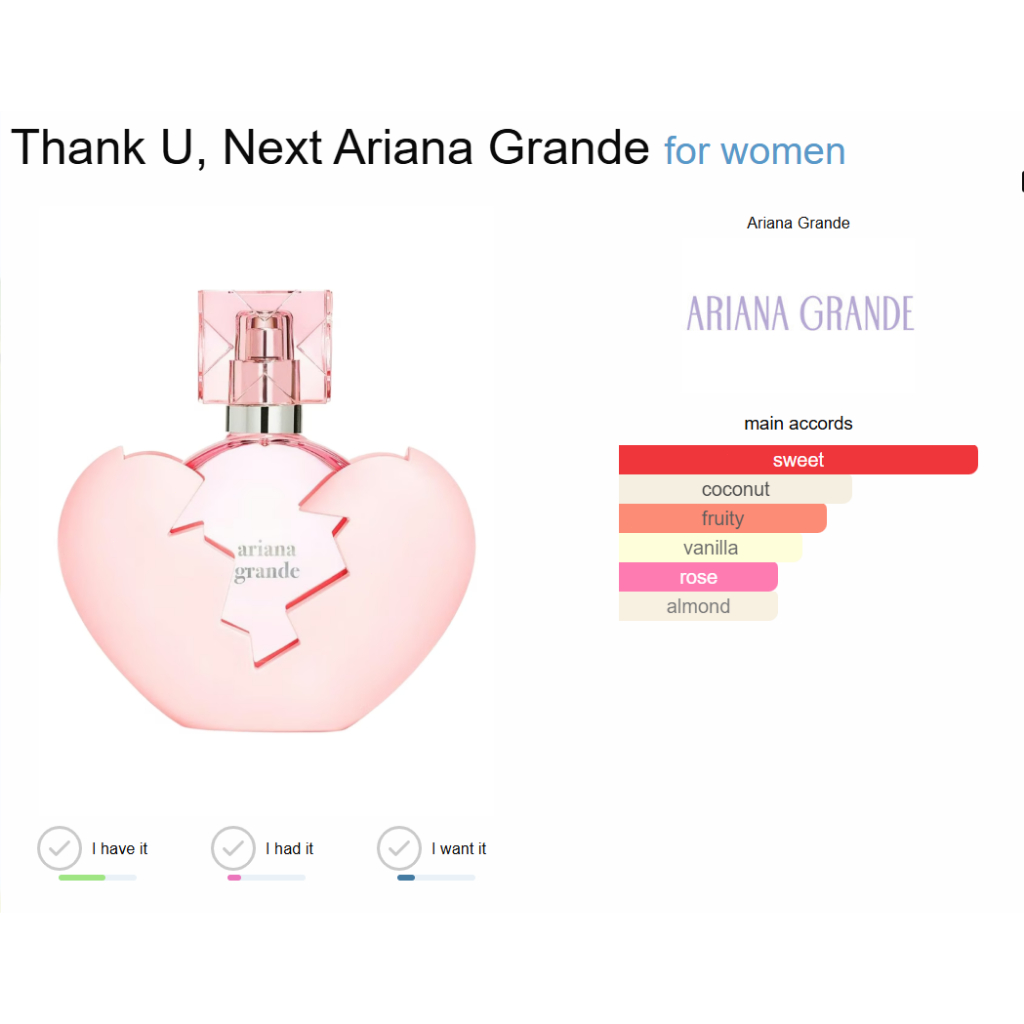Select the orange 'fruity' accord bar
This screenshot has width=1024, height=1024.
tap(722, 518)
